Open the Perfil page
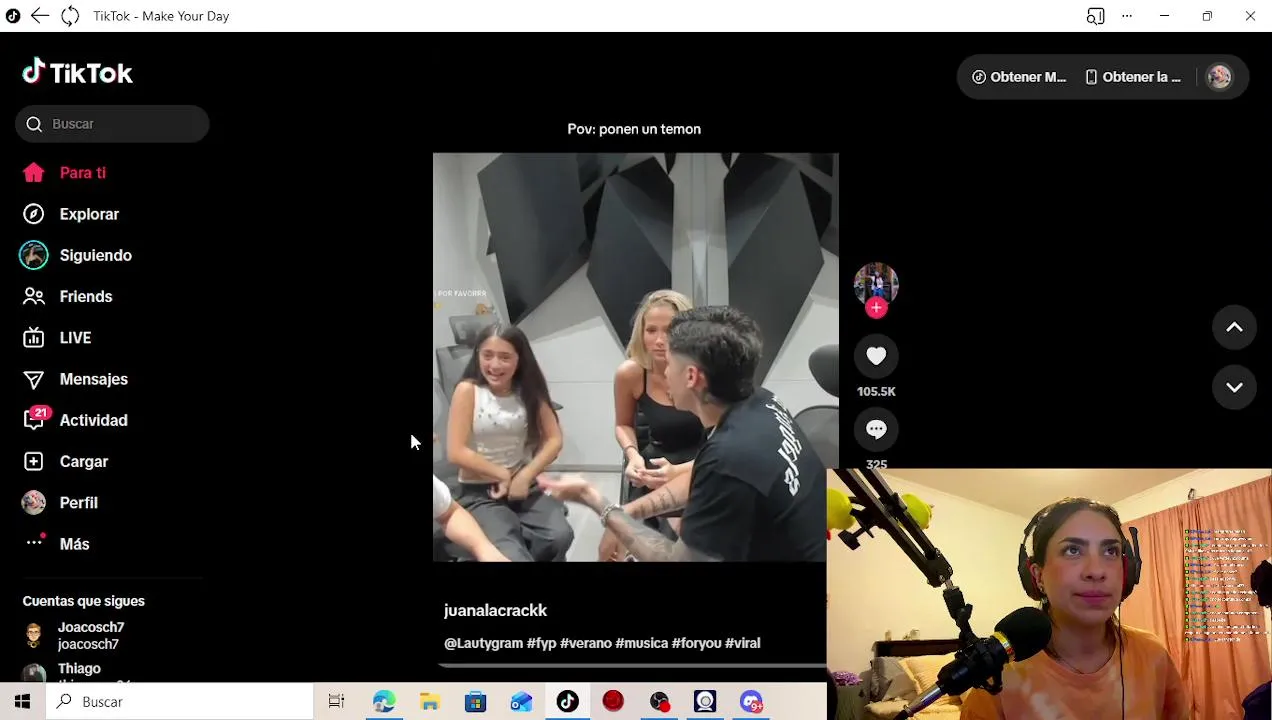This screenshot has width=1272, height=720. click(60, 502)
